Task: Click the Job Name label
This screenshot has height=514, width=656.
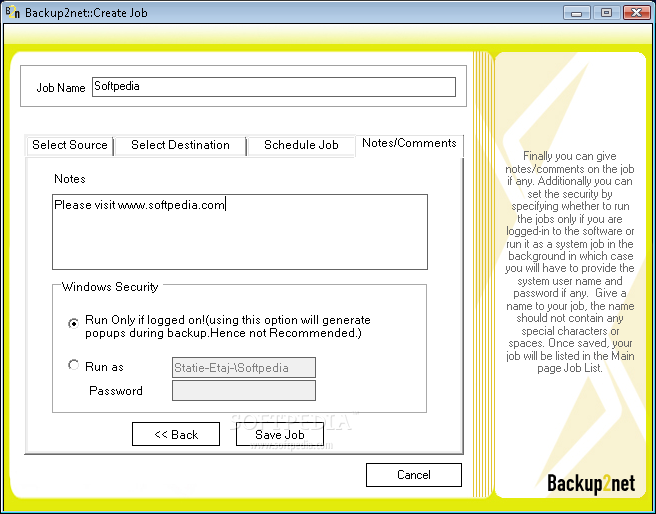Action: pos(61,88)
